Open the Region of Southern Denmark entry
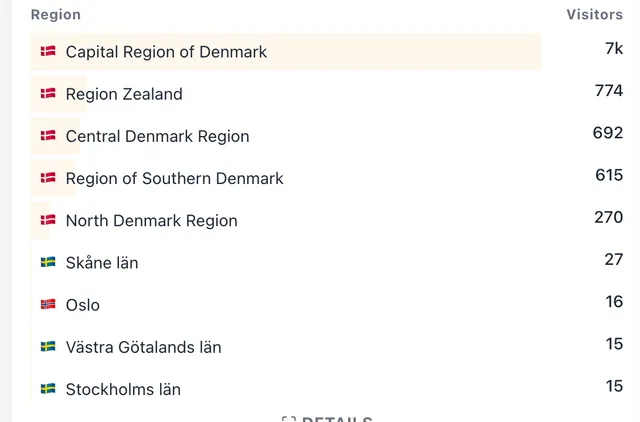Image resolution: width=640 pixels, height=422 pixels. [x=174, y=179]
